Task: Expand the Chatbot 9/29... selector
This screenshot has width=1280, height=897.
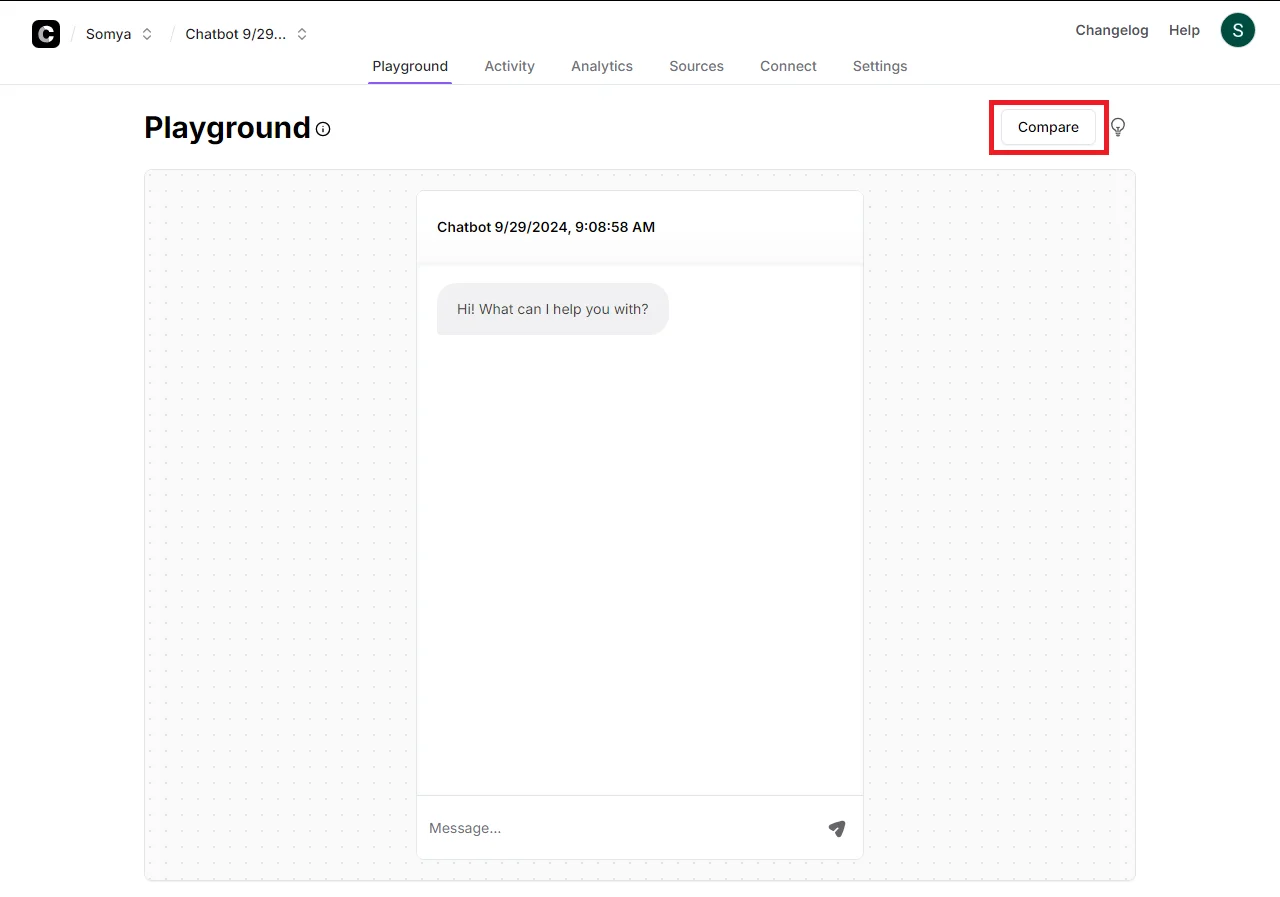Action: (x=246, y=34)
